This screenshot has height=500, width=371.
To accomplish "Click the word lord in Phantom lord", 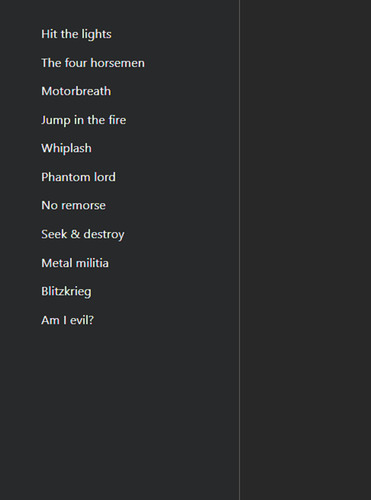I will pyautogui.click(x=105, y=177).
